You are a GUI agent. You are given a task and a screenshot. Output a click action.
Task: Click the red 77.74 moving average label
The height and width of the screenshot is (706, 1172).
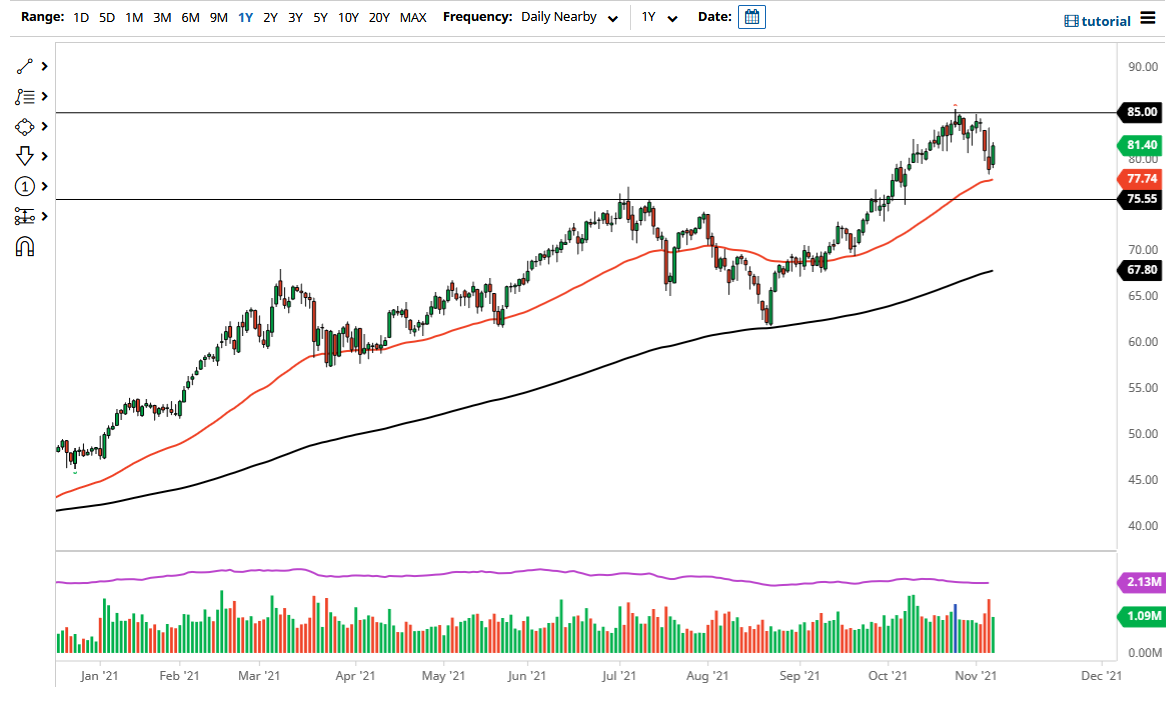pos(1141,178)
